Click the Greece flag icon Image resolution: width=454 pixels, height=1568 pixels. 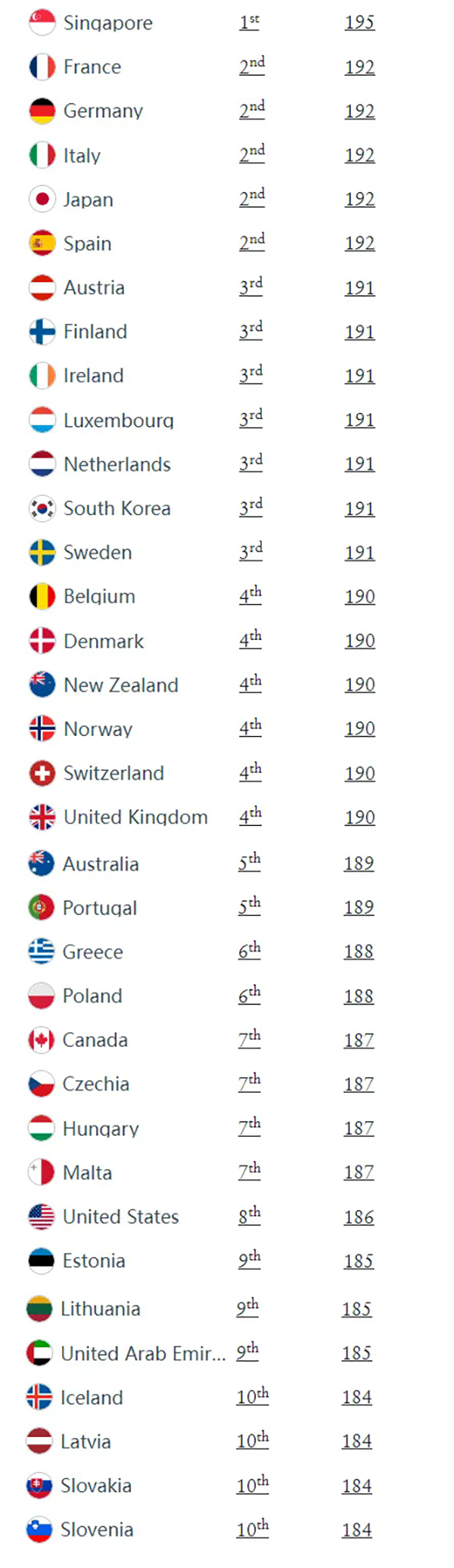pyautogui.click(x=42, y=952)
